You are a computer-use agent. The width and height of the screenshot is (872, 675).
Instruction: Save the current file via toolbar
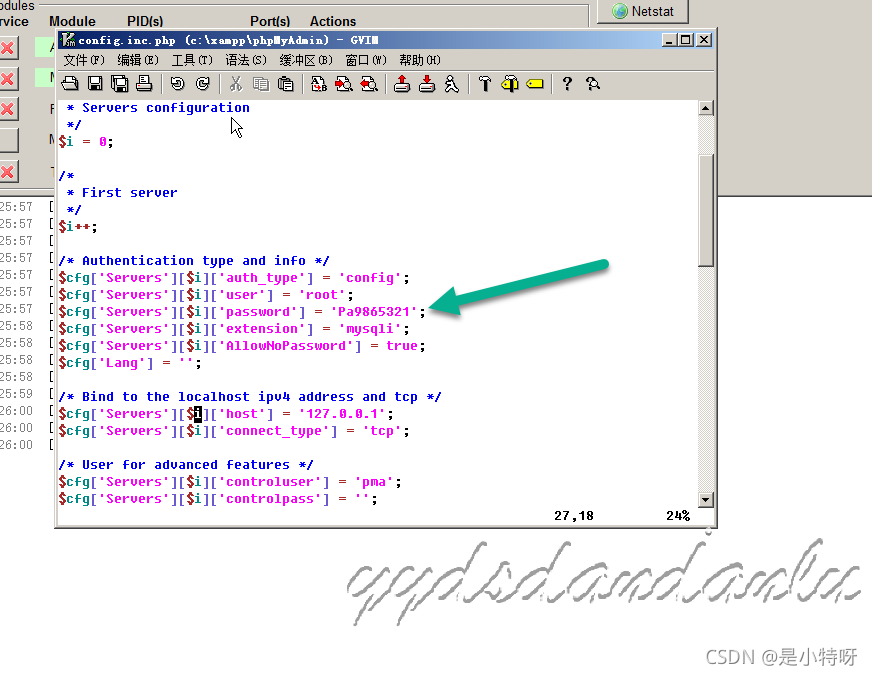tap(95, 83)
